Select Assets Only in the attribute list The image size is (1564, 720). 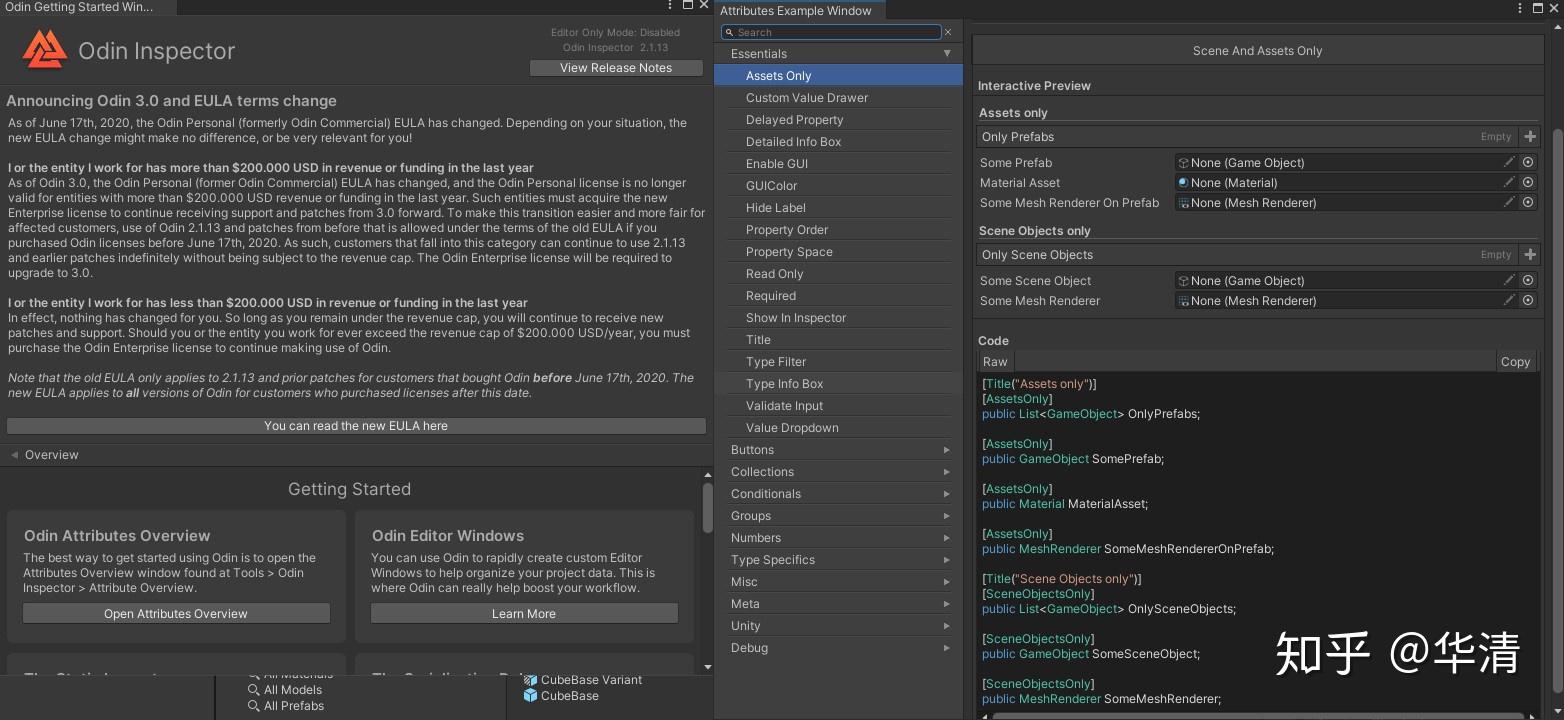point(778,75)
